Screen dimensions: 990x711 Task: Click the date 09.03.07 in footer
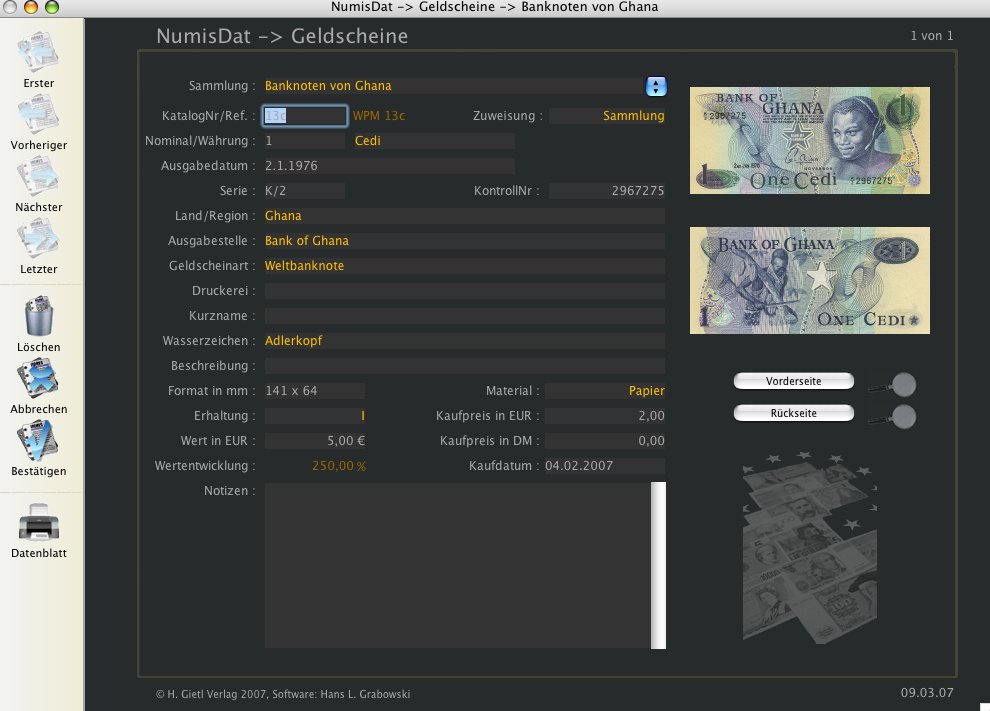pyautogui.click(x=927, y=693)
